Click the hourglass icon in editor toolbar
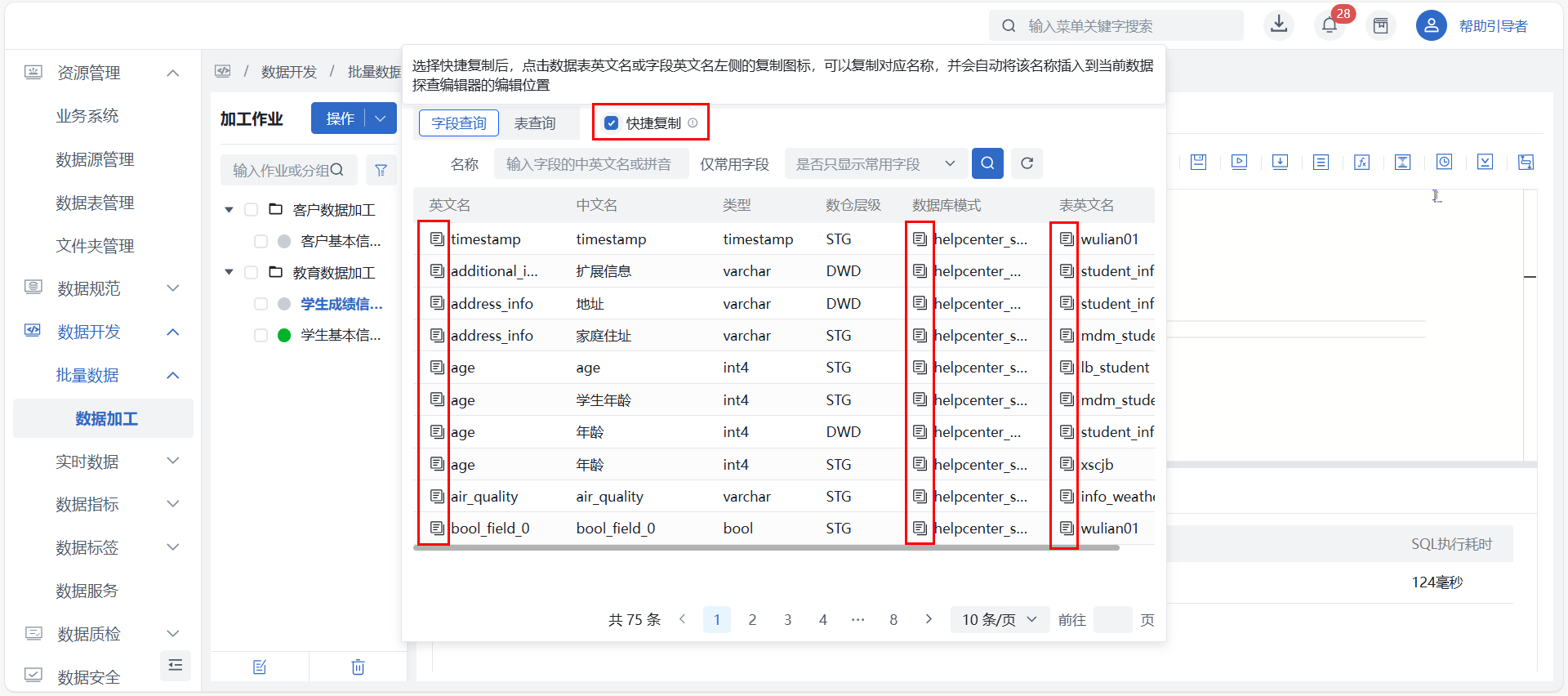This screenshot has width=1568, height=696. 1402,162
